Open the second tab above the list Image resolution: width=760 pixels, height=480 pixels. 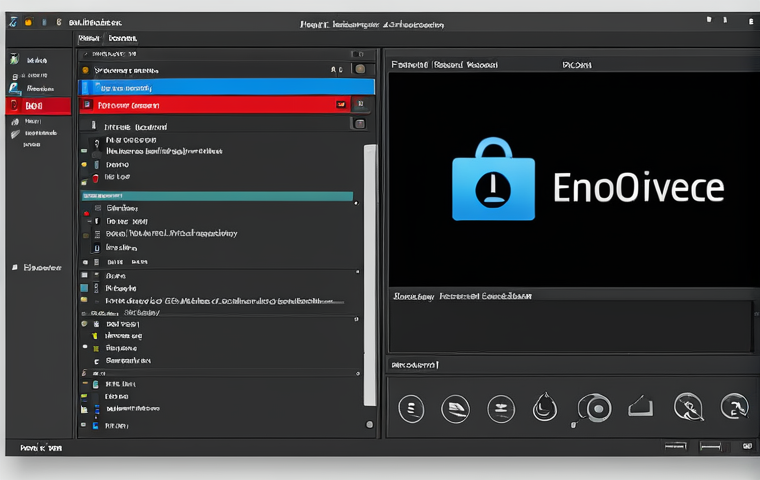[x=122, y=38]
